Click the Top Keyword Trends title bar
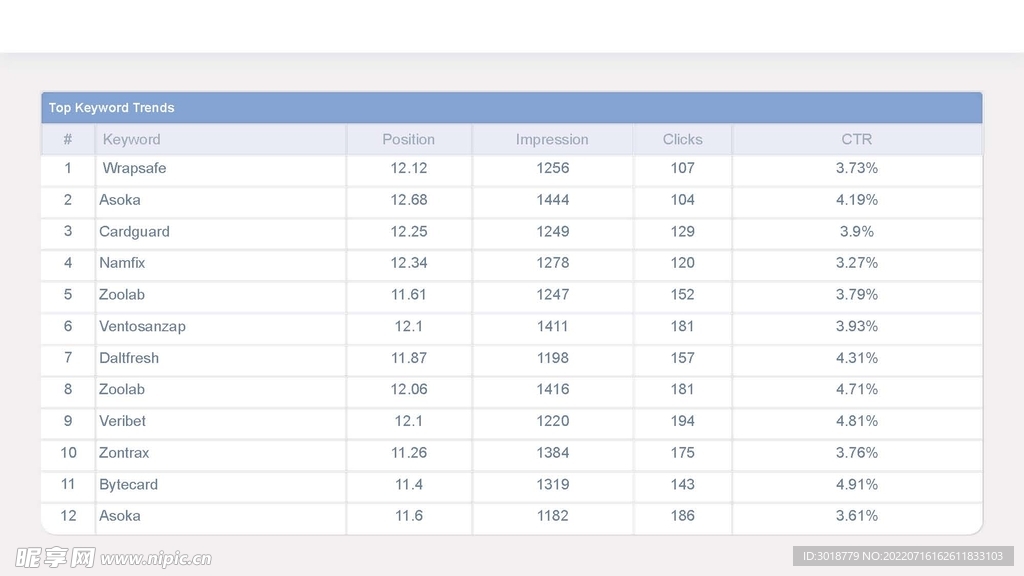This screenshot has width=1024, height=576. (x=511, y=108)
